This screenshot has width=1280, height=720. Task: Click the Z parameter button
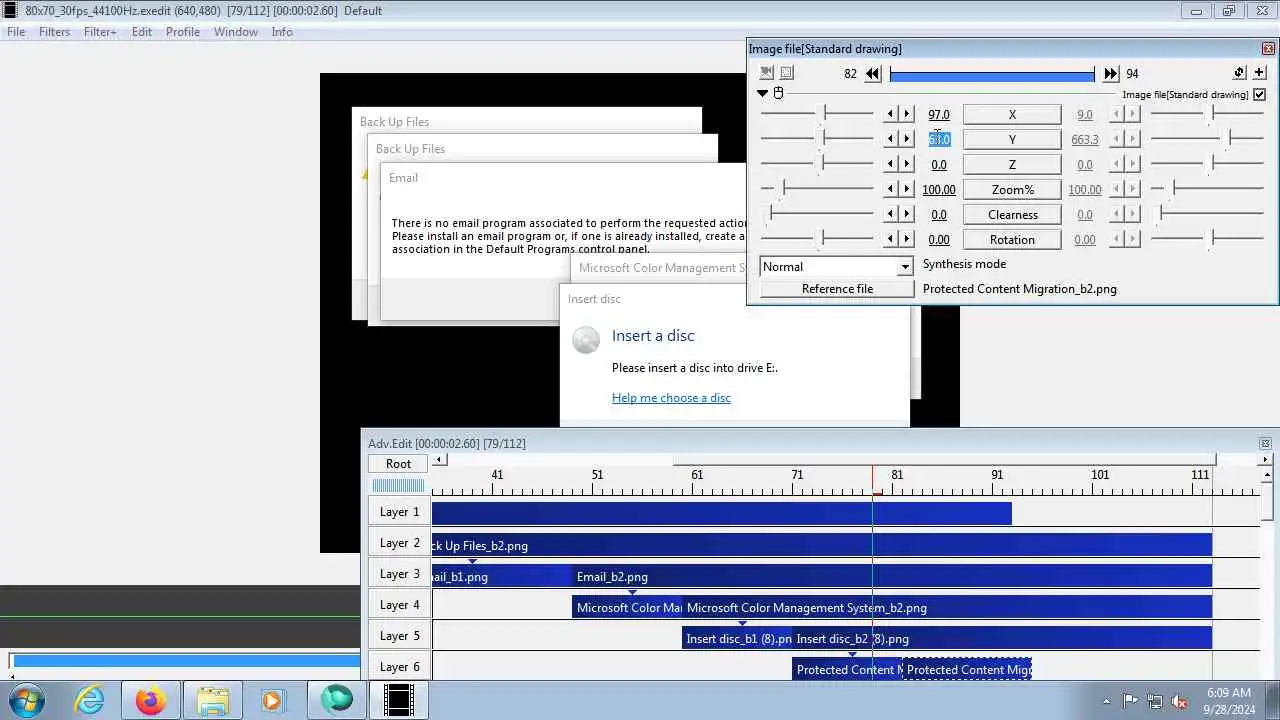pos(1012,164)
